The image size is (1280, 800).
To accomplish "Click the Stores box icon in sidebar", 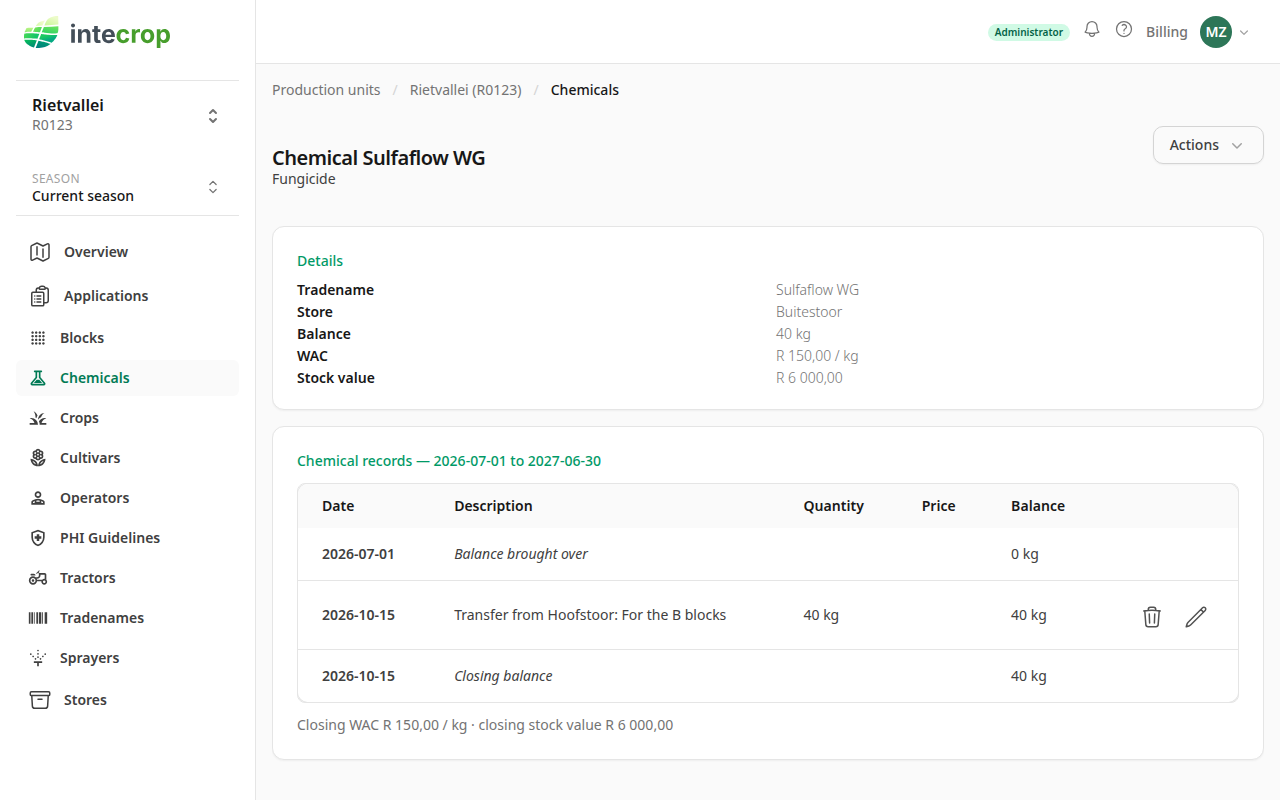I will pyautogui.click(x=40, y=700).
